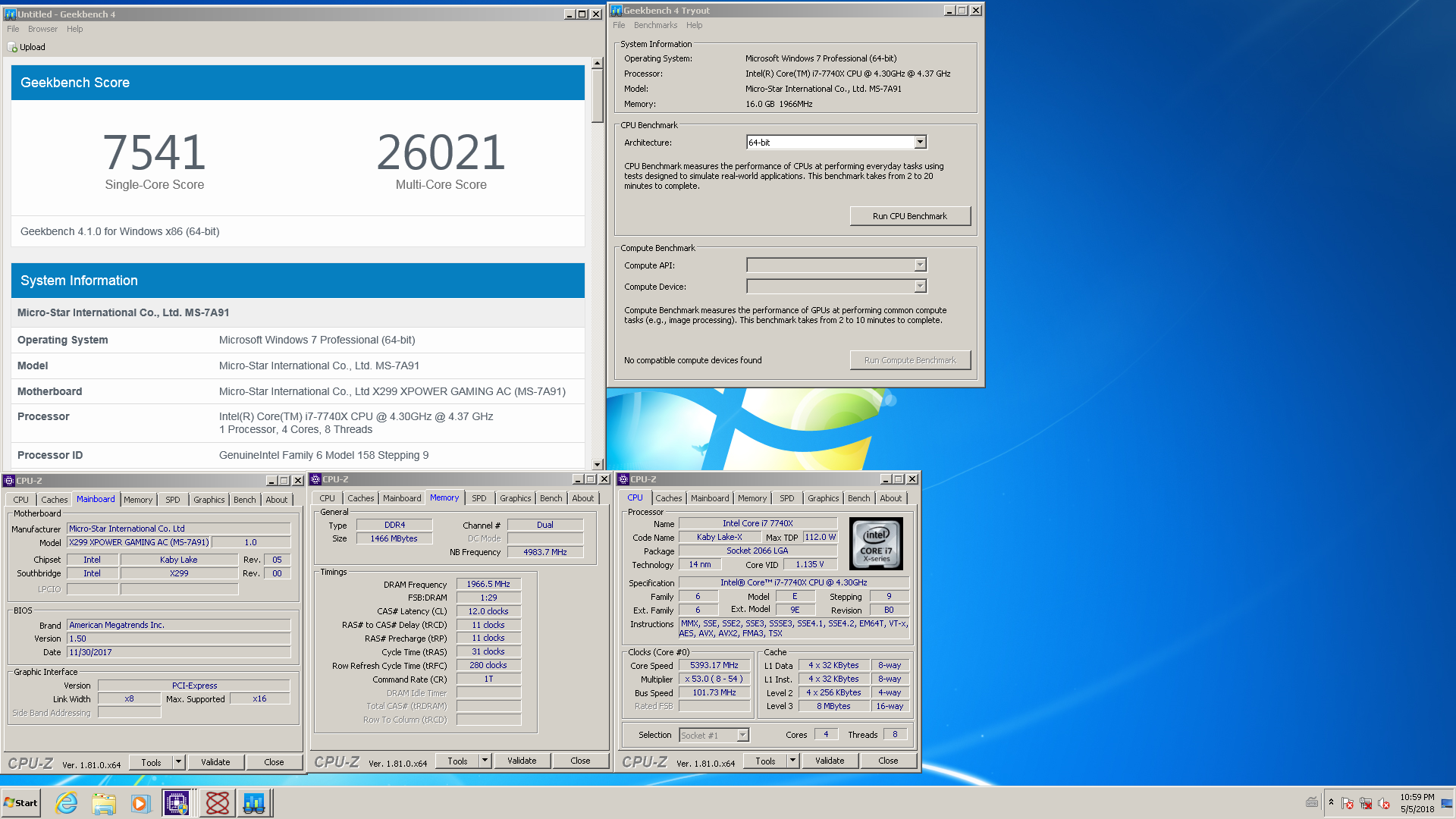Open the Compute Device dropdown
Image resolution: width=1456 pixels, height=819 pixels.
click(x=920, y=287)
